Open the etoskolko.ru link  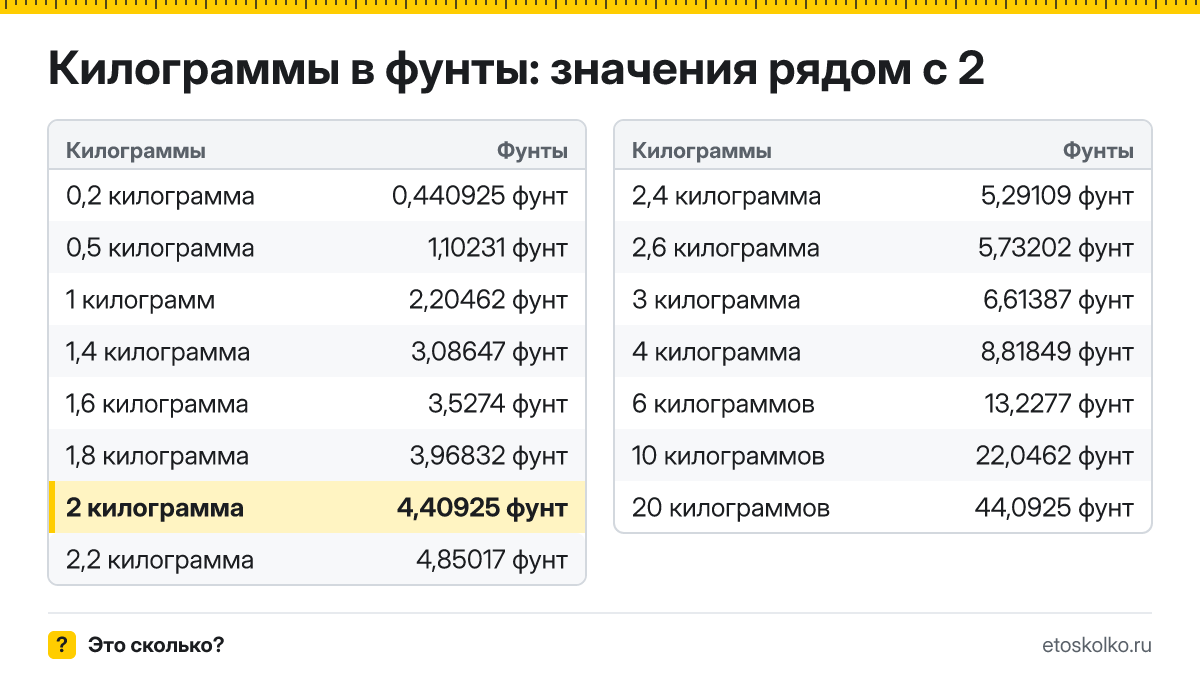coord(1097,645)
